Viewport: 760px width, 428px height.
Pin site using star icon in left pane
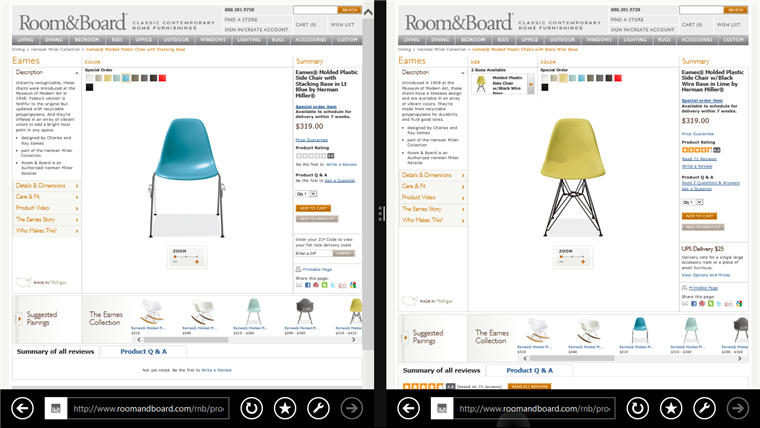coord(285,408)
